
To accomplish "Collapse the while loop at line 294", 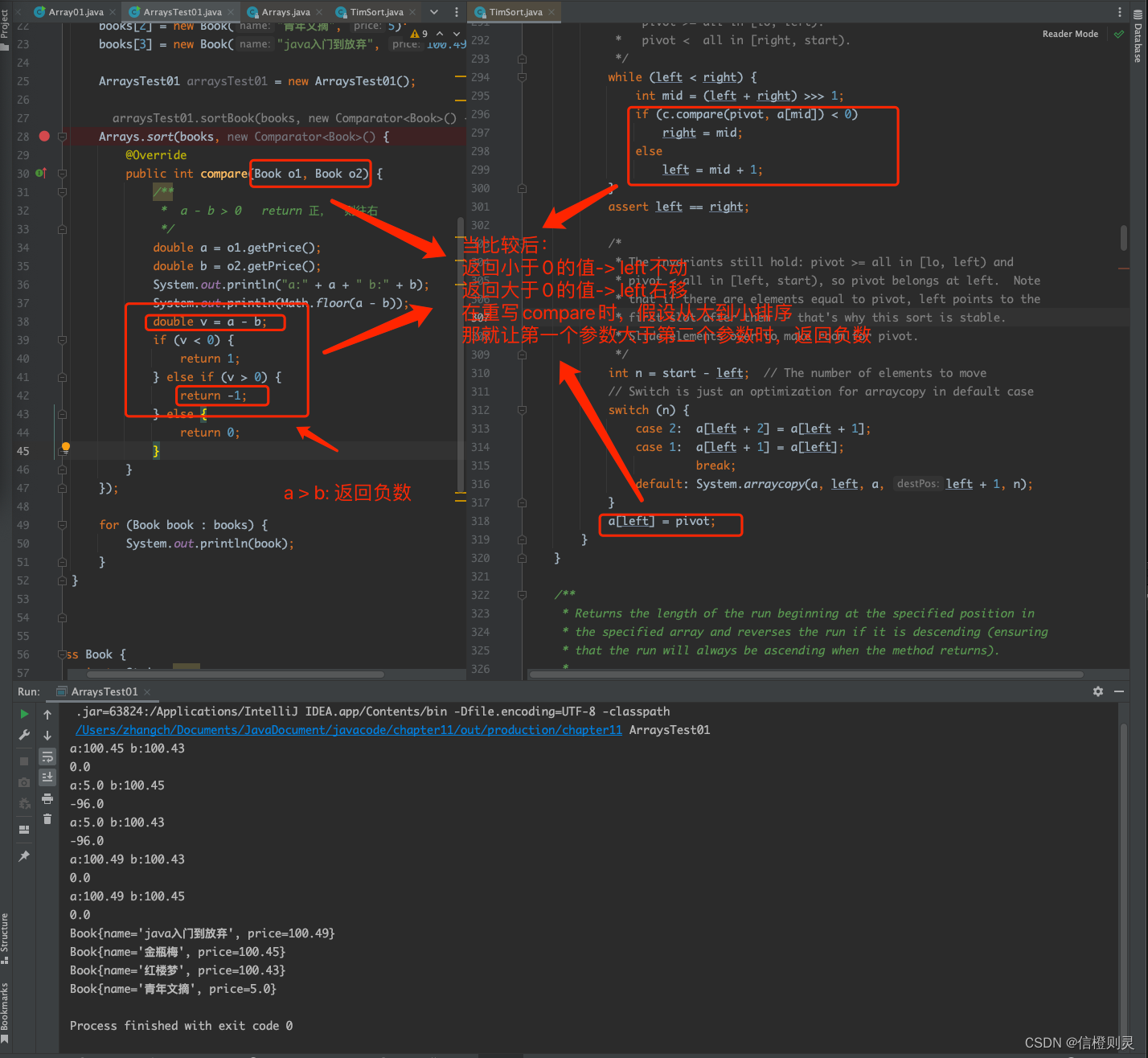I will (x=522, y=77).
